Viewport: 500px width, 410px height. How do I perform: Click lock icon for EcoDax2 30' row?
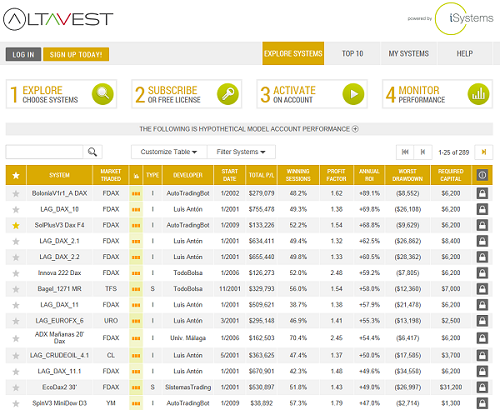tap(482, 387)
